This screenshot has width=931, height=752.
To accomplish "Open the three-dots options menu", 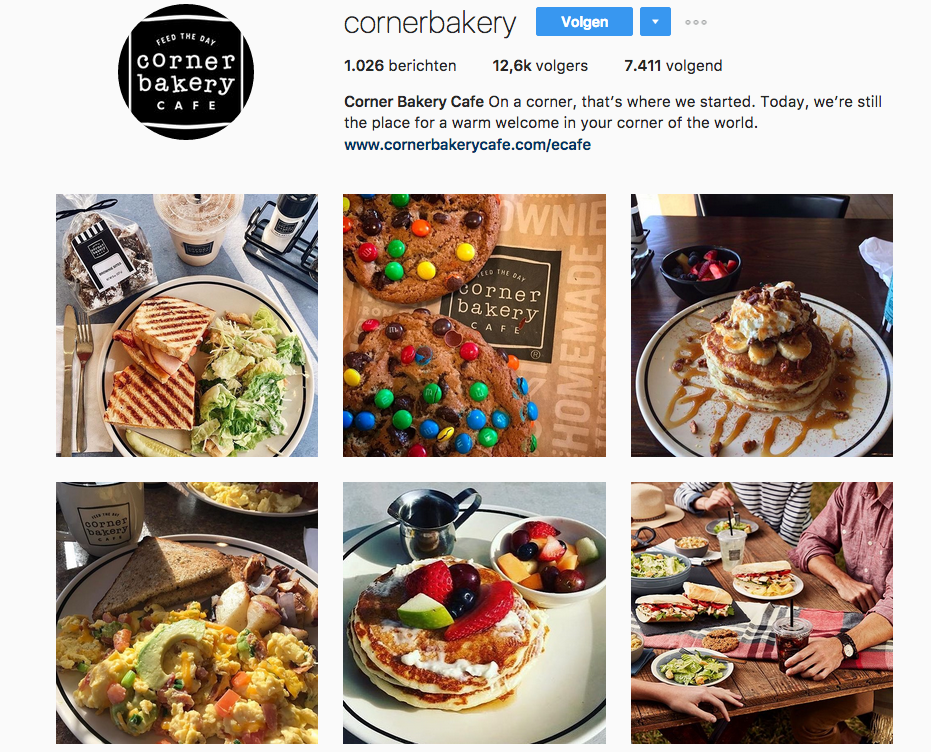I will (x=695, y=23).
